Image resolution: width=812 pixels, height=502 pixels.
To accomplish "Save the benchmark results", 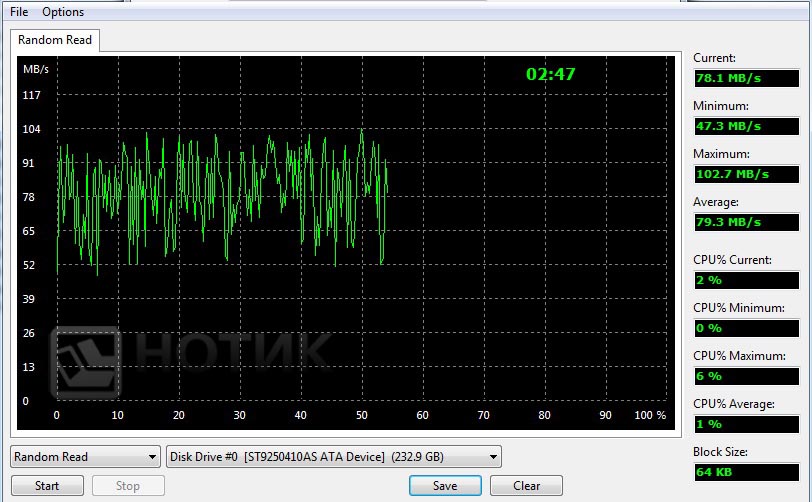I will click(x=445, y=486).
